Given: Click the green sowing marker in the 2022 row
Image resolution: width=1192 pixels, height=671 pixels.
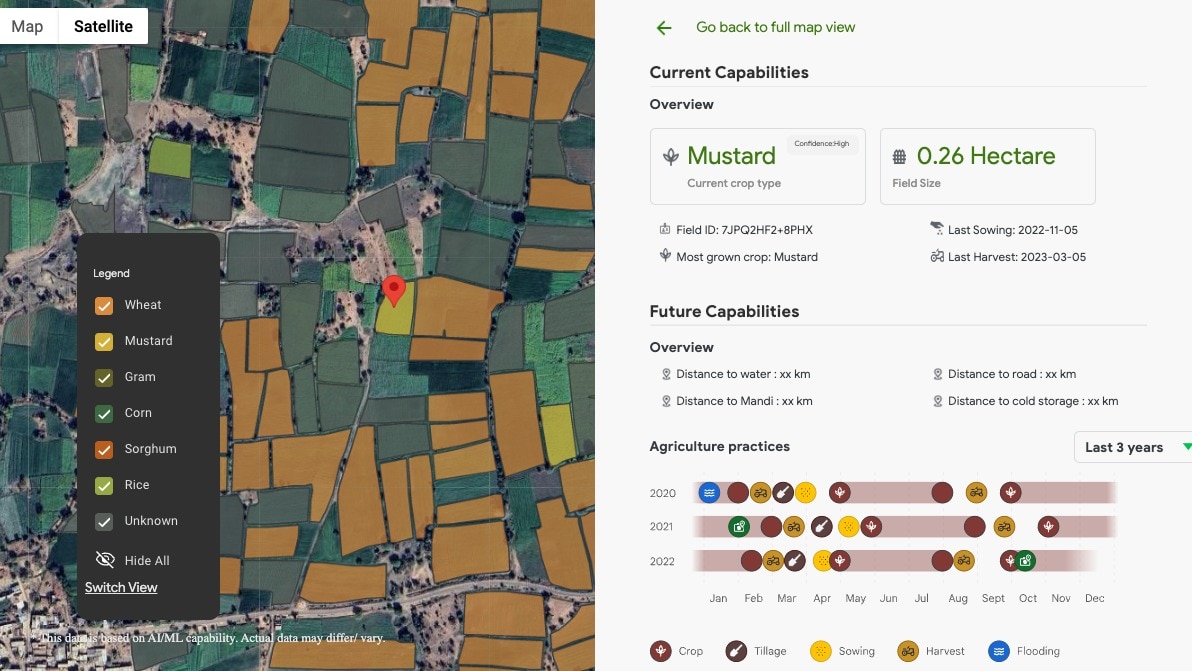Looking at the screenshot, I should point(1027,561).
